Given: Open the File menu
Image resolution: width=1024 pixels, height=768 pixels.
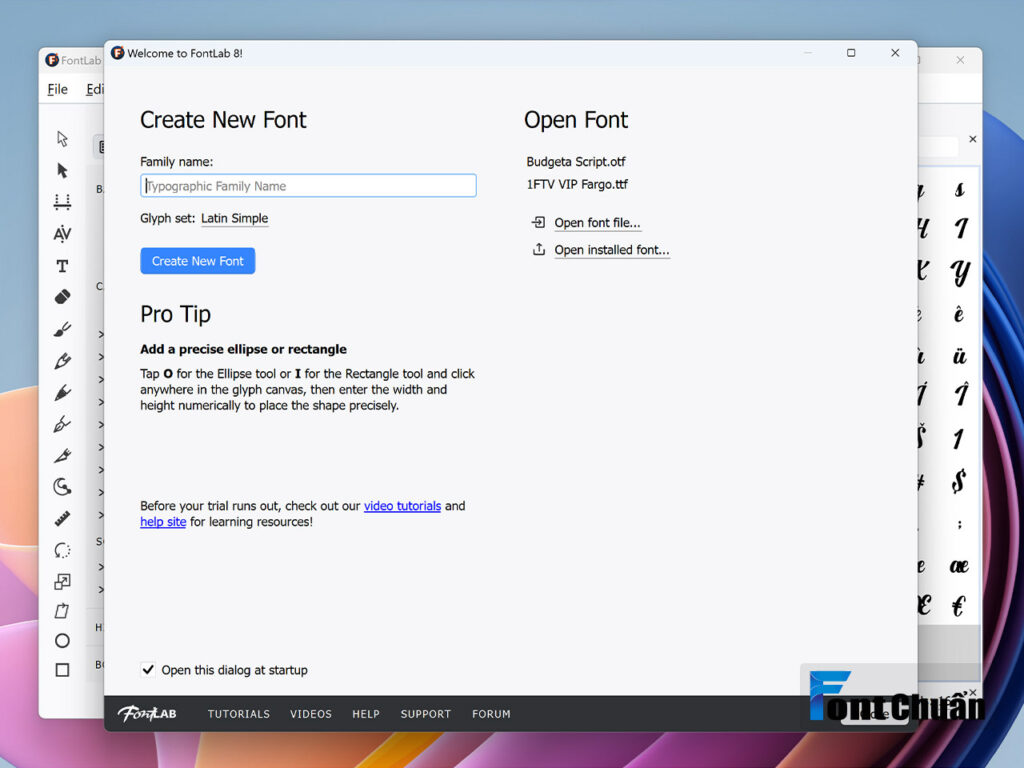Looking at the screenshot, I should 57,89.
